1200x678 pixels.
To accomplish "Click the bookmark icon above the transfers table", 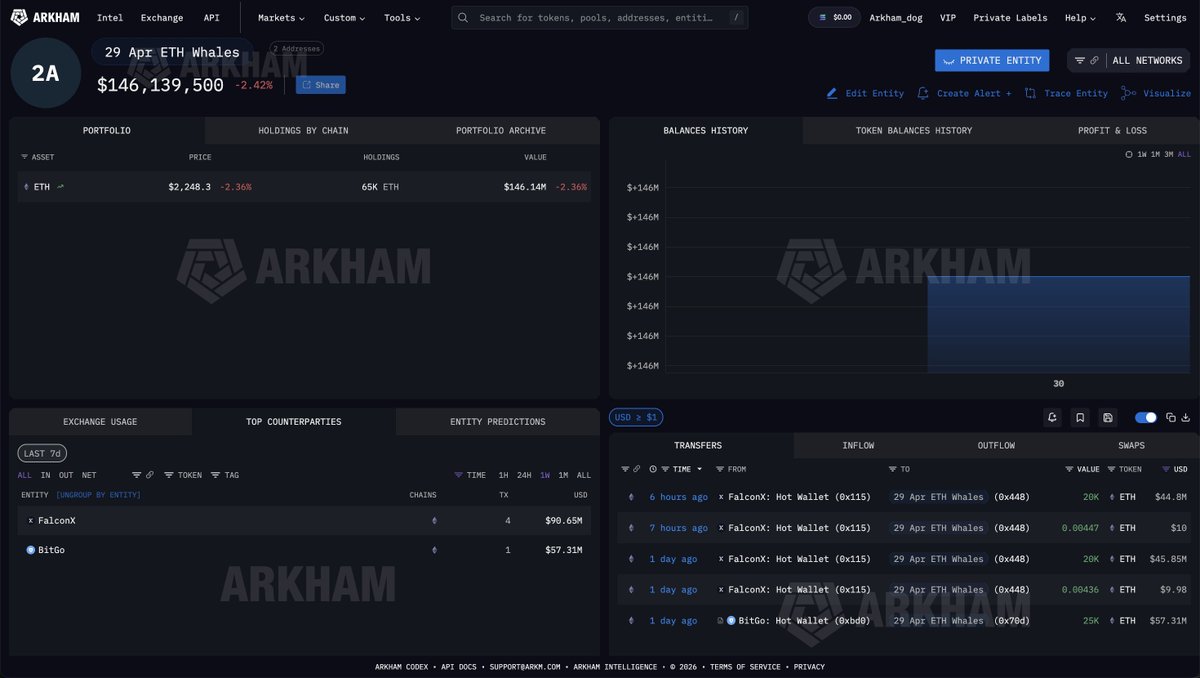I will (1080, 417).
